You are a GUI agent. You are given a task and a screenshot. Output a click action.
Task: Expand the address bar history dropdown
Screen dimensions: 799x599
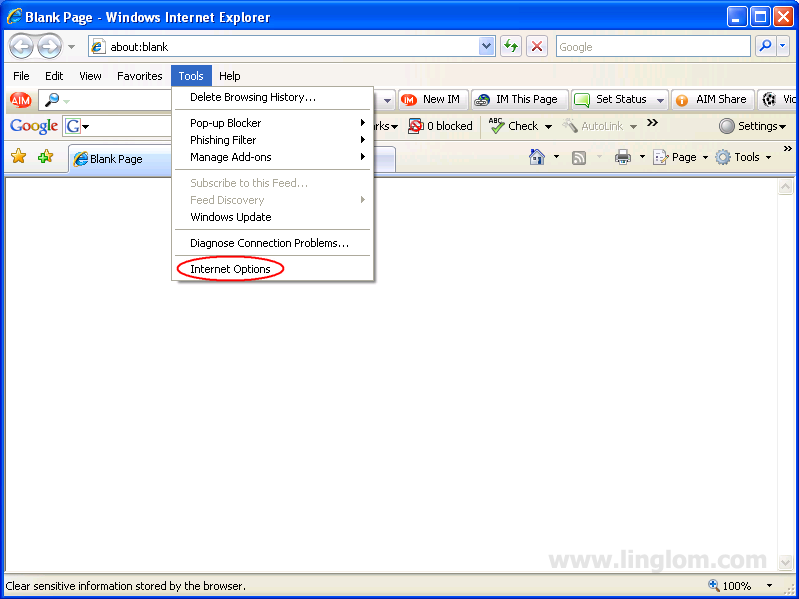[x=487, y=47]
